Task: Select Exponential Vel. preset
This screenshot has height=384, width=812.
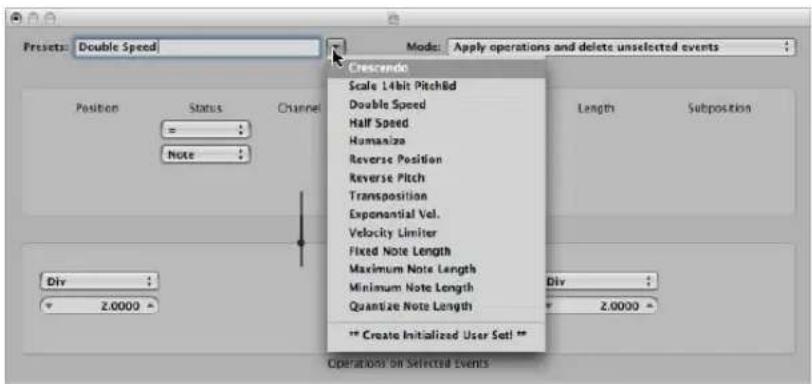Action: (x=436, y=214)
